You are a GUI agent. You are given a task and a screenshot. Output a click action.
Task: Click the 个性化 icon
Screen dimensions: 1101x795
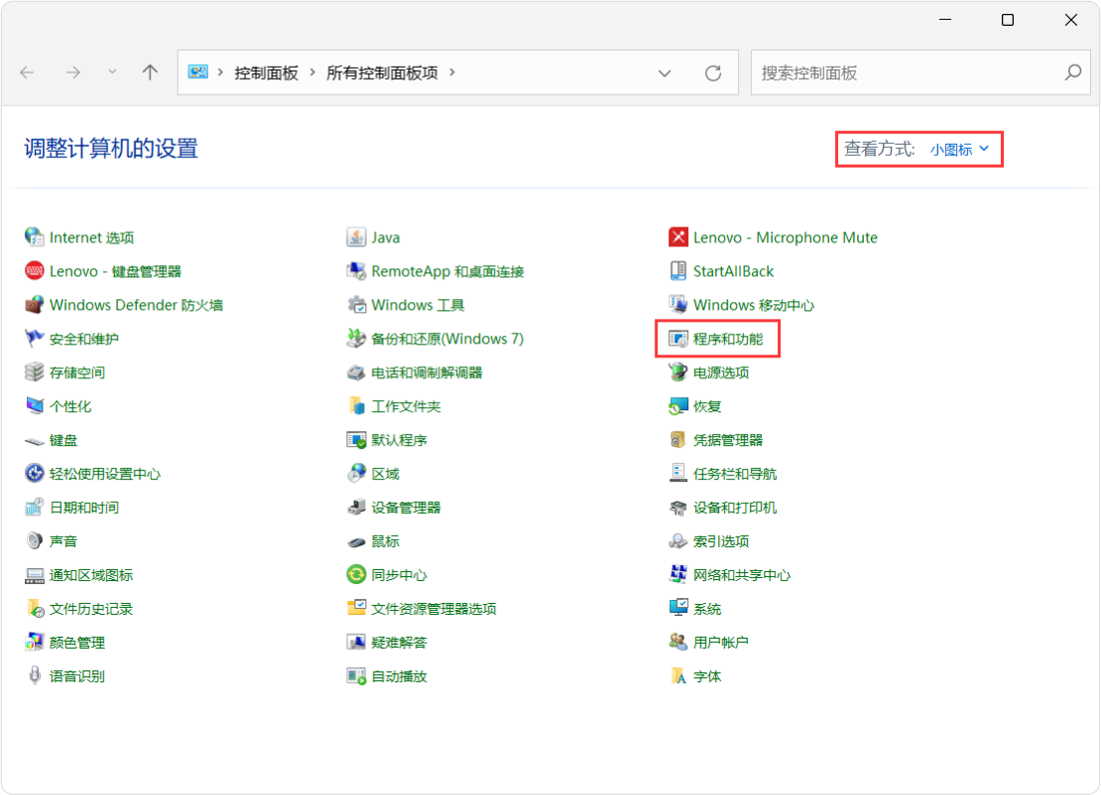point(34,406)
